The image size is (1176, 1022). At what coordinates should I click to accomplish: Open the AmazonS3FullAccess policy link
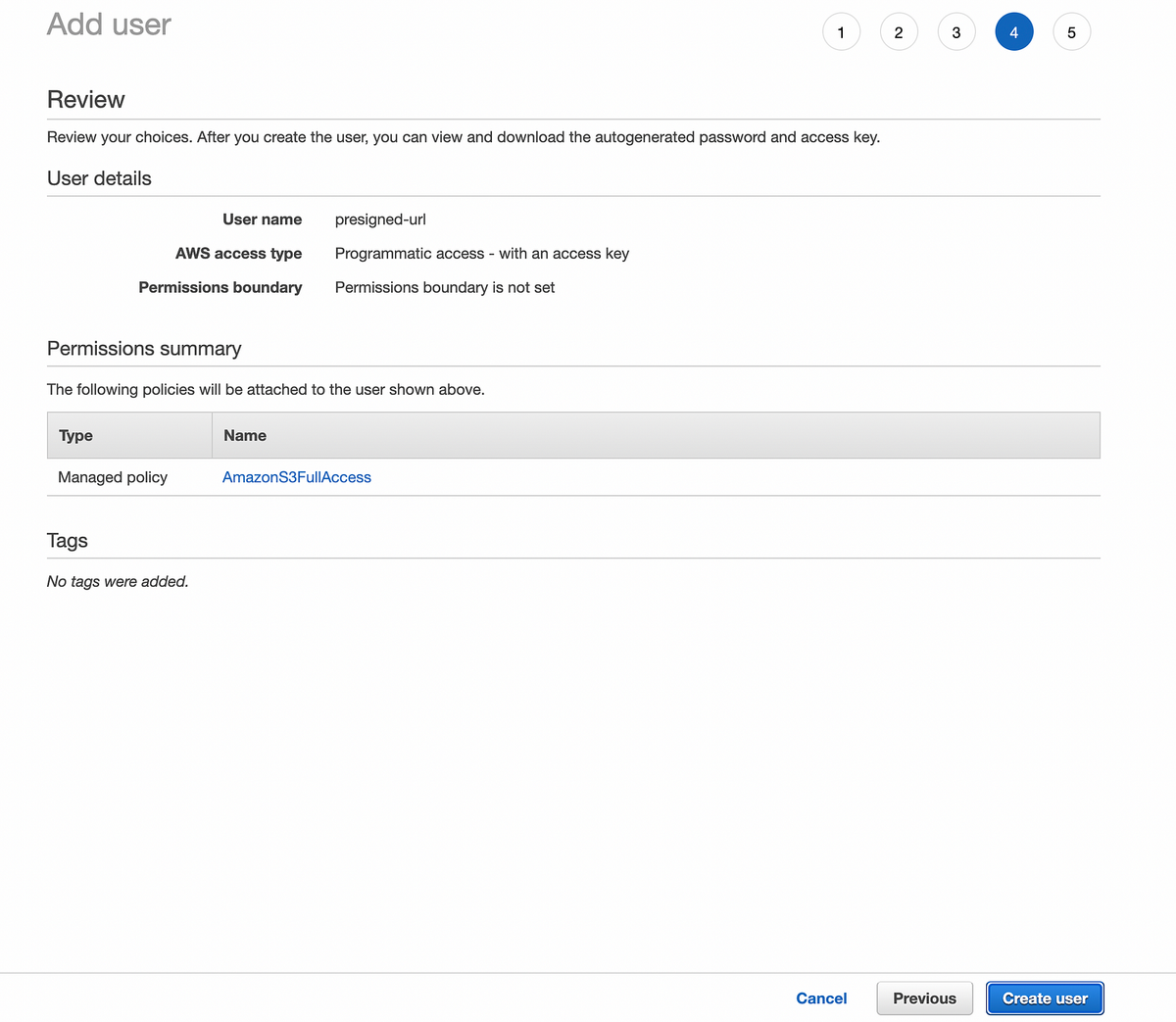point(297,477)
